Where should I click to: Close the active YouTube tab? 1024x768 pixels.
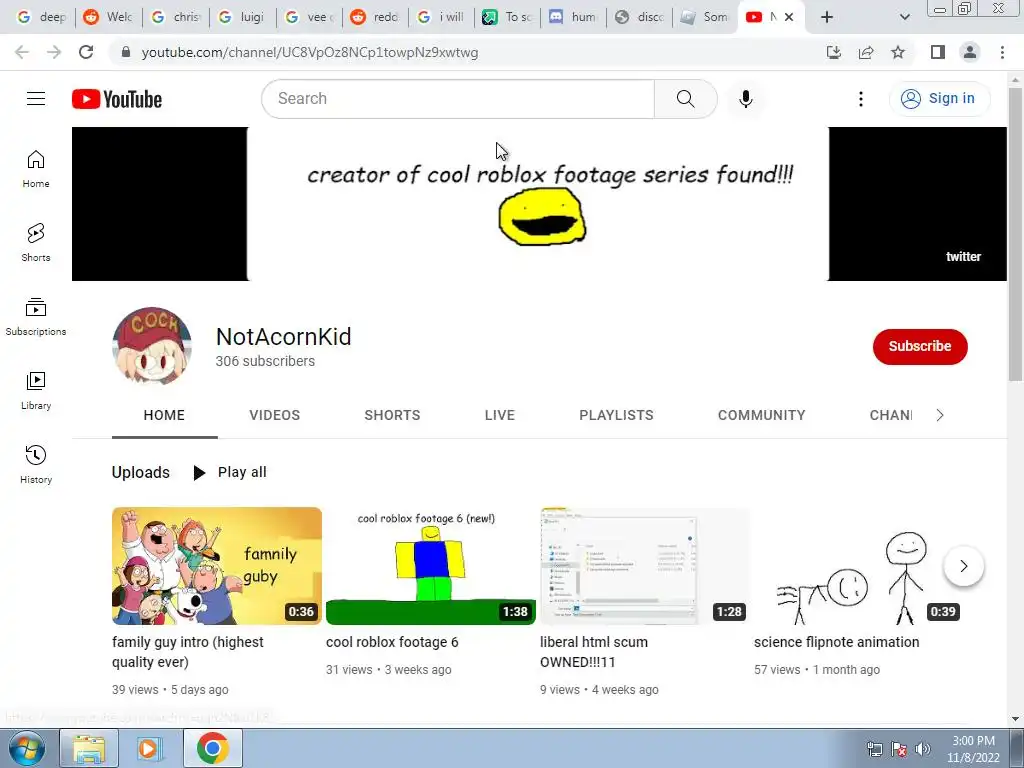pos(789,17)
